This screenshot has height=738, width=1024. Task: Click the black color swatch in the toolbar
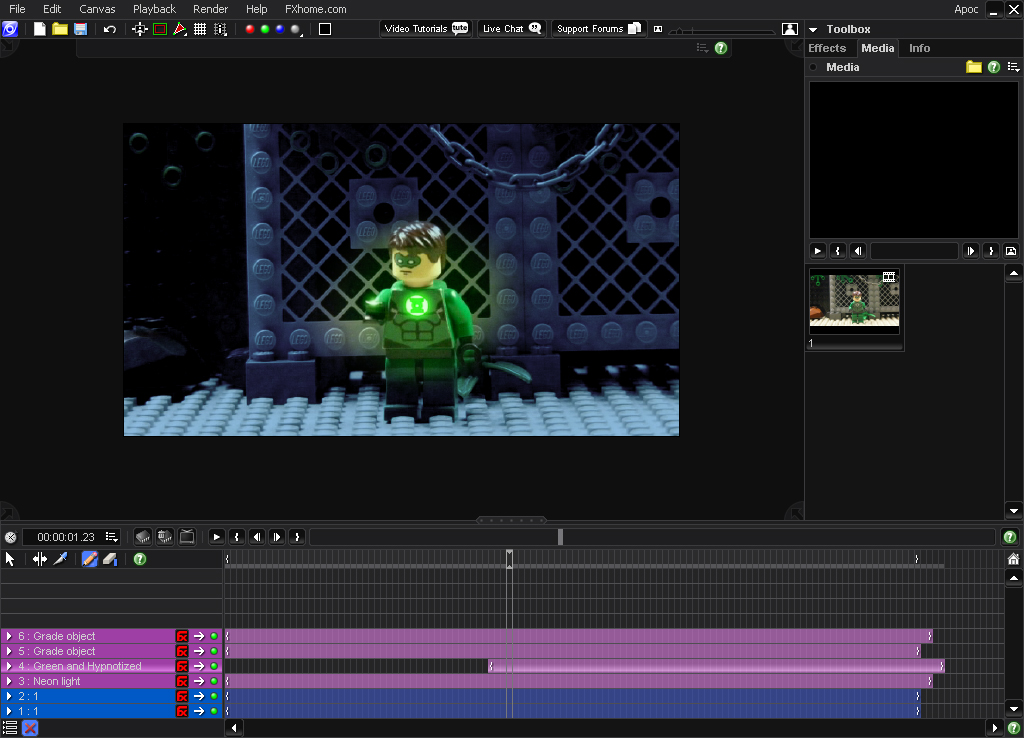click(325, 30)
